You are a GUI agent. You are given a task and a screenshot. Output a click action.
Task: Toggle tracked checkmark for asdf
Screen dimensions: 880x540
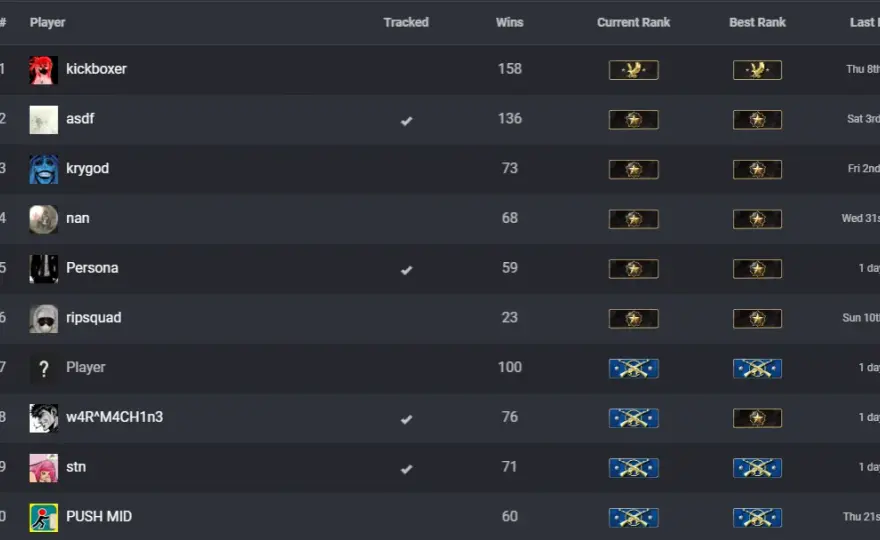pos(406,121)
